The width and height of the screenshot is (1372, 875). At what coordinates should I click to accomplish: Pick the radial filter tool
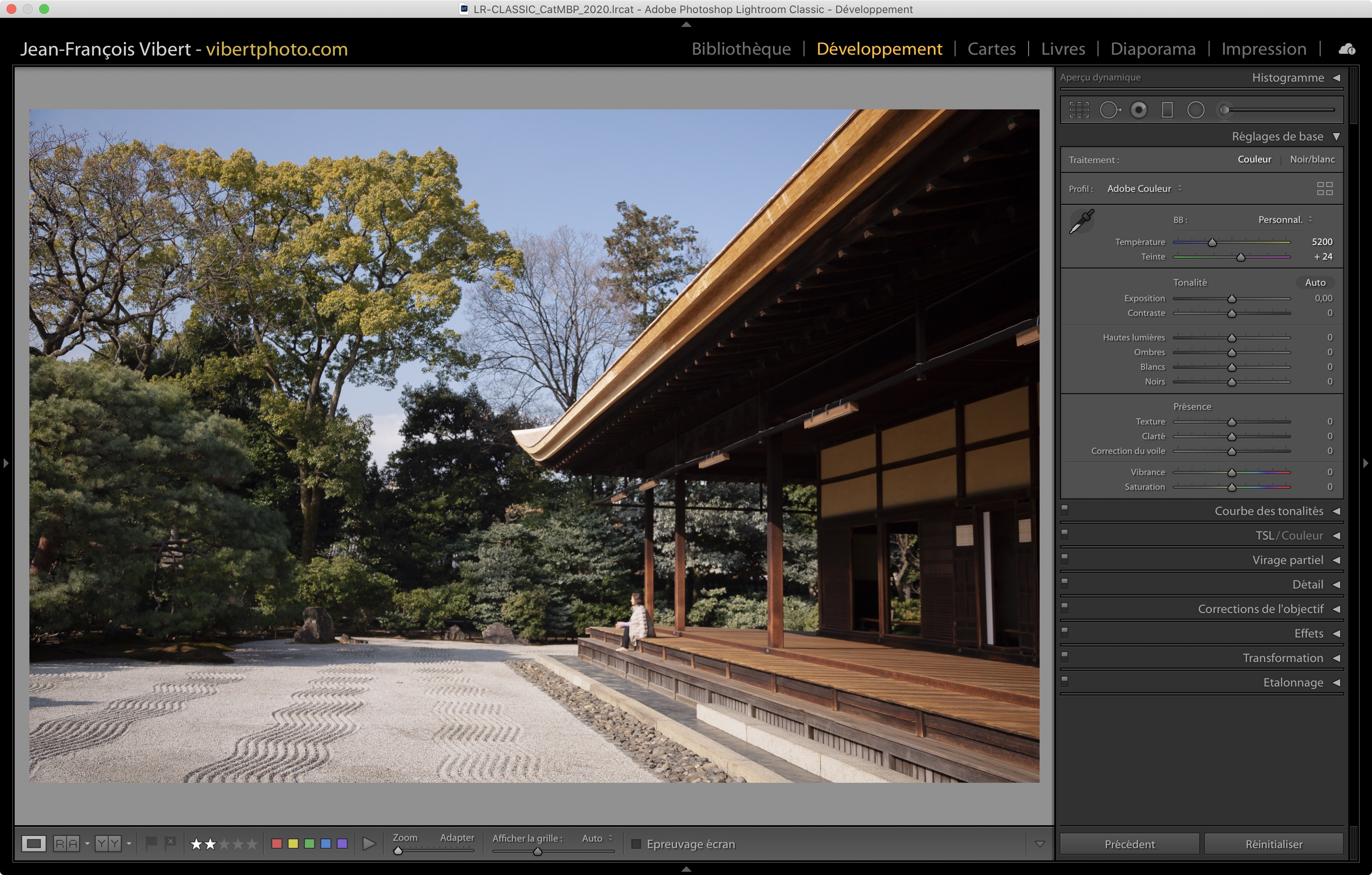point(1195,110)
